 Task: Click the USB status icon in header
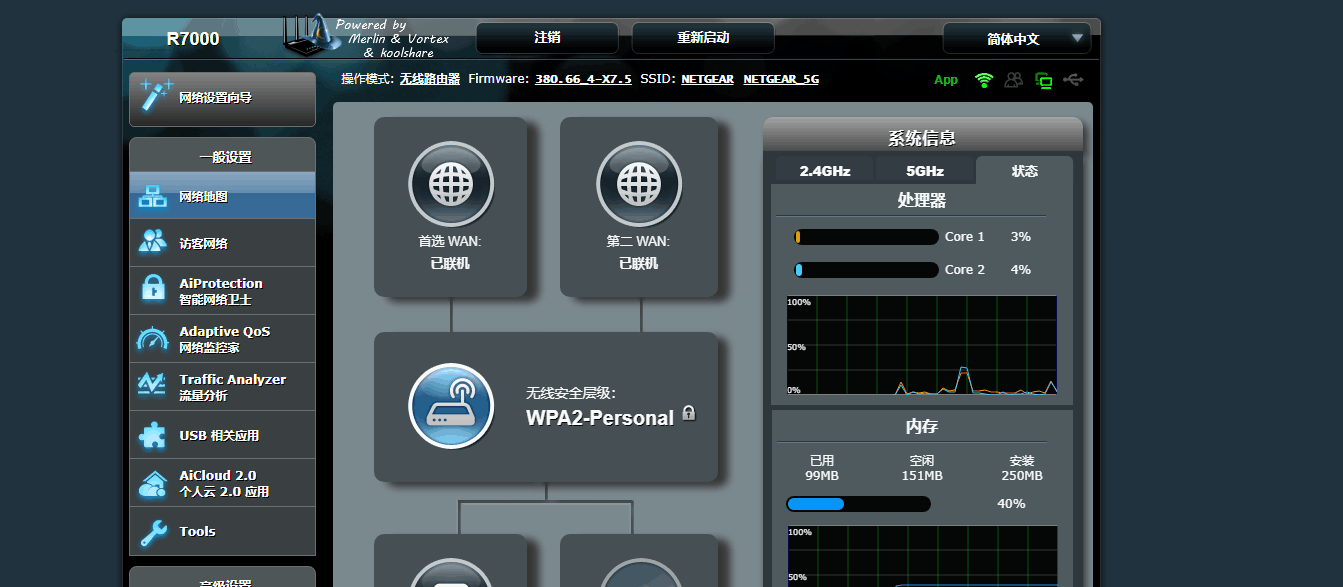pos(1074,80)
